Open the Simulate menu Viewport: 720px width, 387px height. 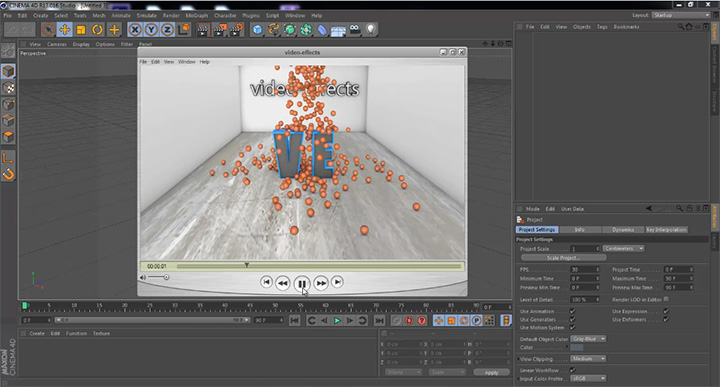tap(146, 16)
